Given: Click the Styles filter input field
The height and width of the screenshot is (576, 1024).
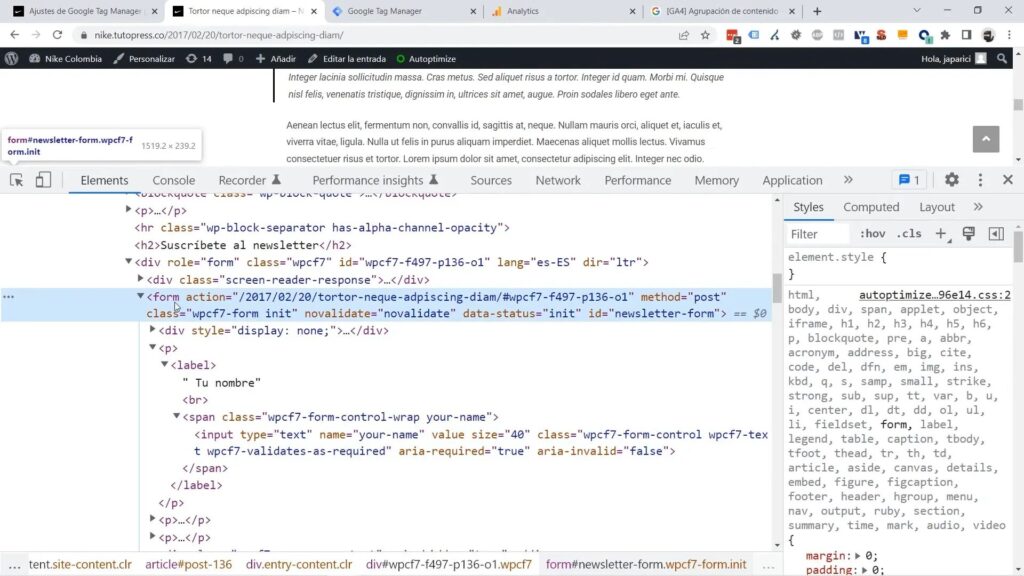Looking at the screenshot, I should tap(818, 234).
